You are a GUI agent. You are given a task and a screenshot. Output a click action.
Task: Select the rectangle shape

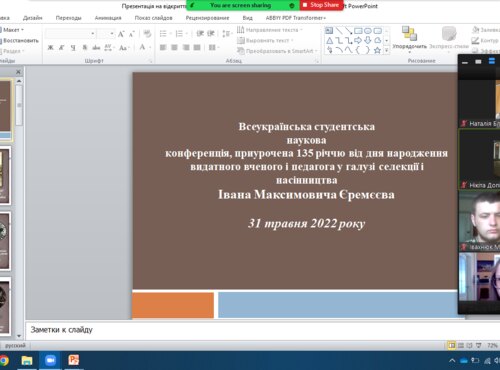pyautogui.click(x=358, y=31)
